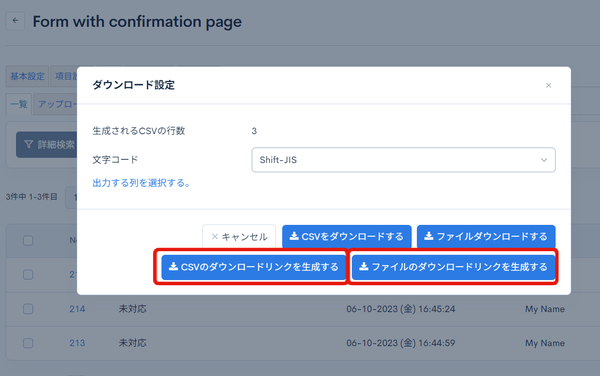Viewport: 600px width, 376px height.
Task: Click the Form with confirmation page heading
Action: [137, 22]
